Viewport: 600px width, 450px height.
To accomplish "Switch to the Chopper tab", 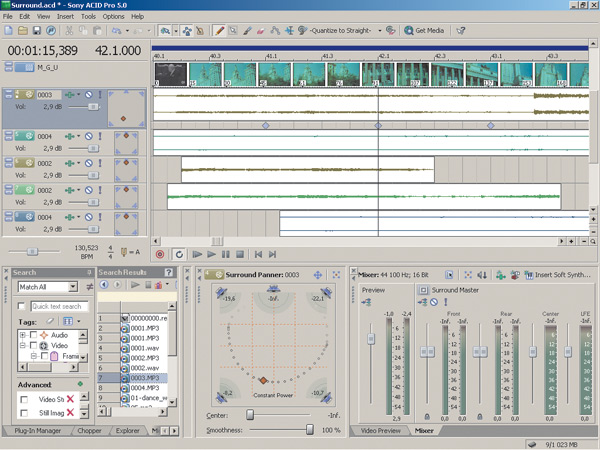I will [90, 431].
